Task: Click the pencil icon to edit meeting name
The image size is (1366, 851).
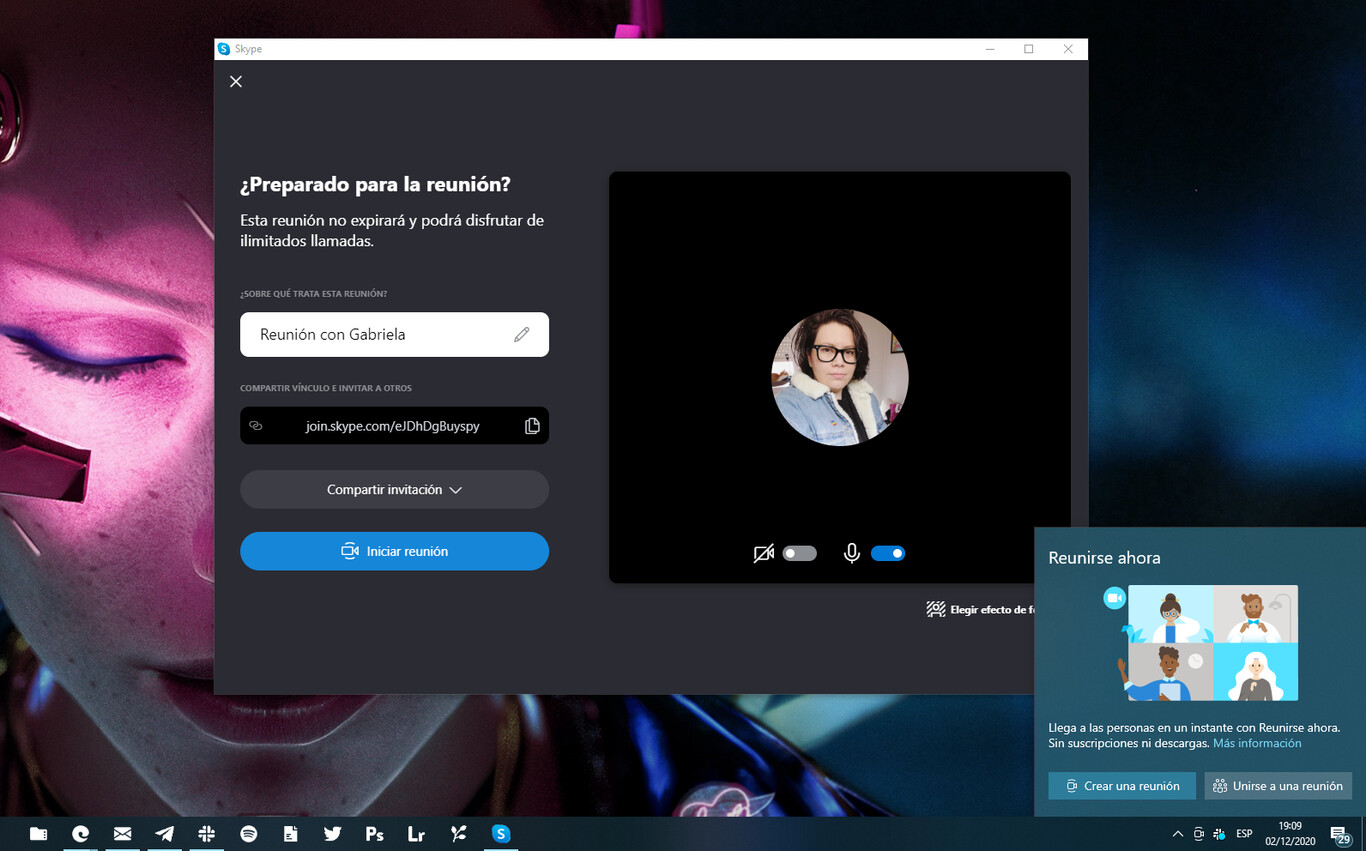Action: 521,335
